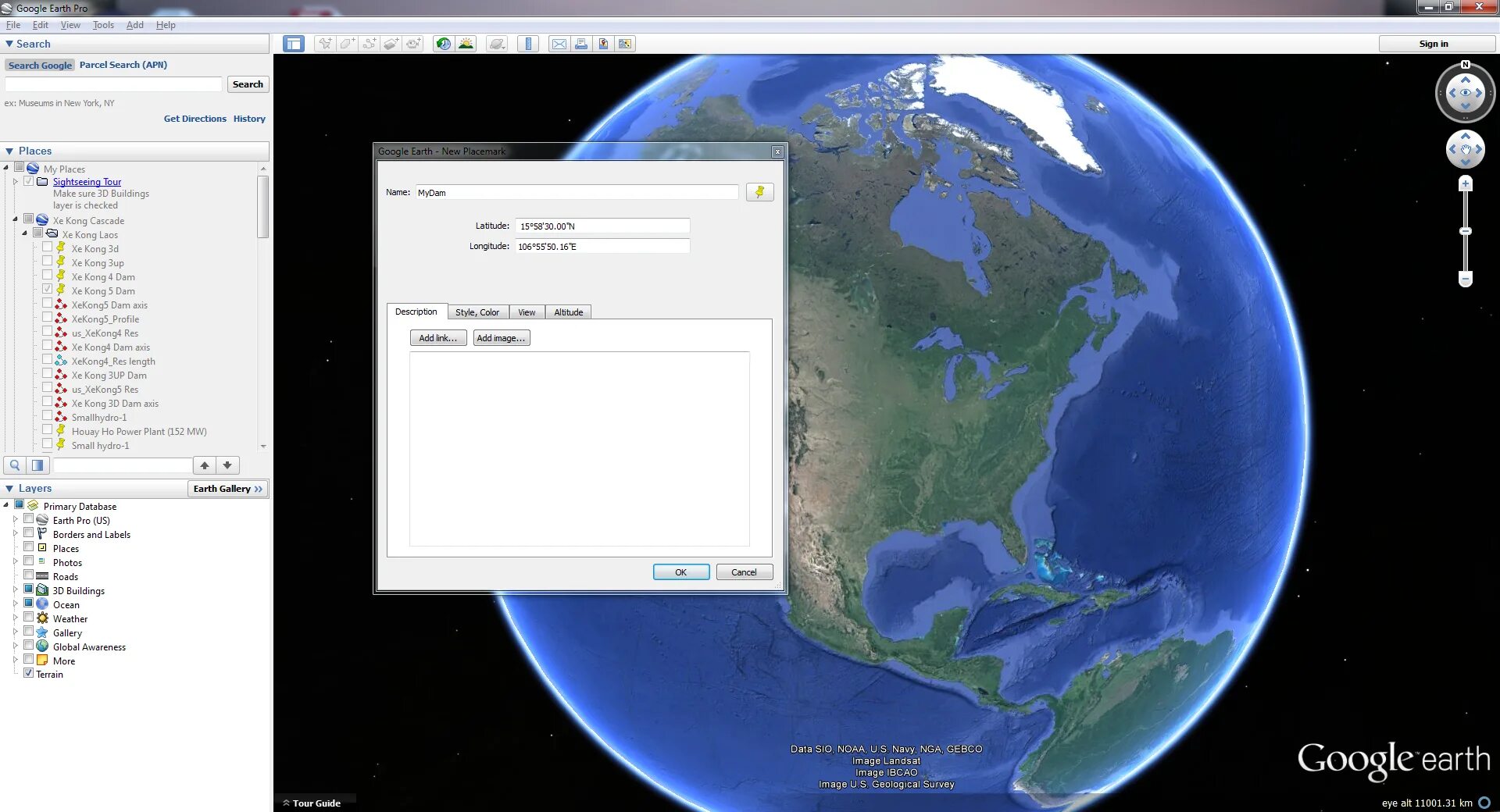
Task: Expand the Ocean layer
Action: coord(15,604)
